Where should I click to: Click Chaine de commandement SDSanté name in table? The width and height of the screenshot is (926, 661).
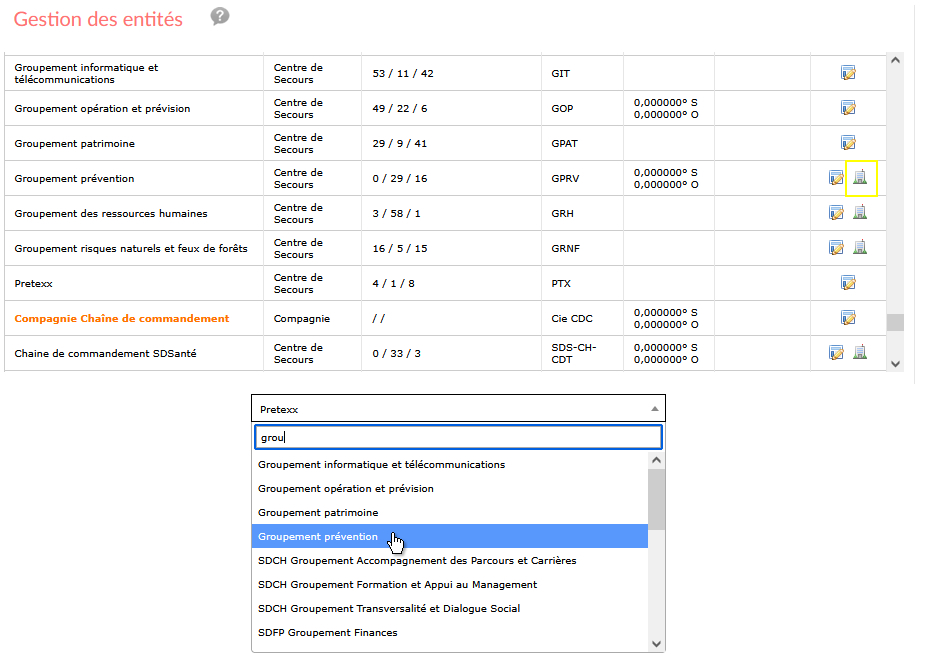point(105,353)
